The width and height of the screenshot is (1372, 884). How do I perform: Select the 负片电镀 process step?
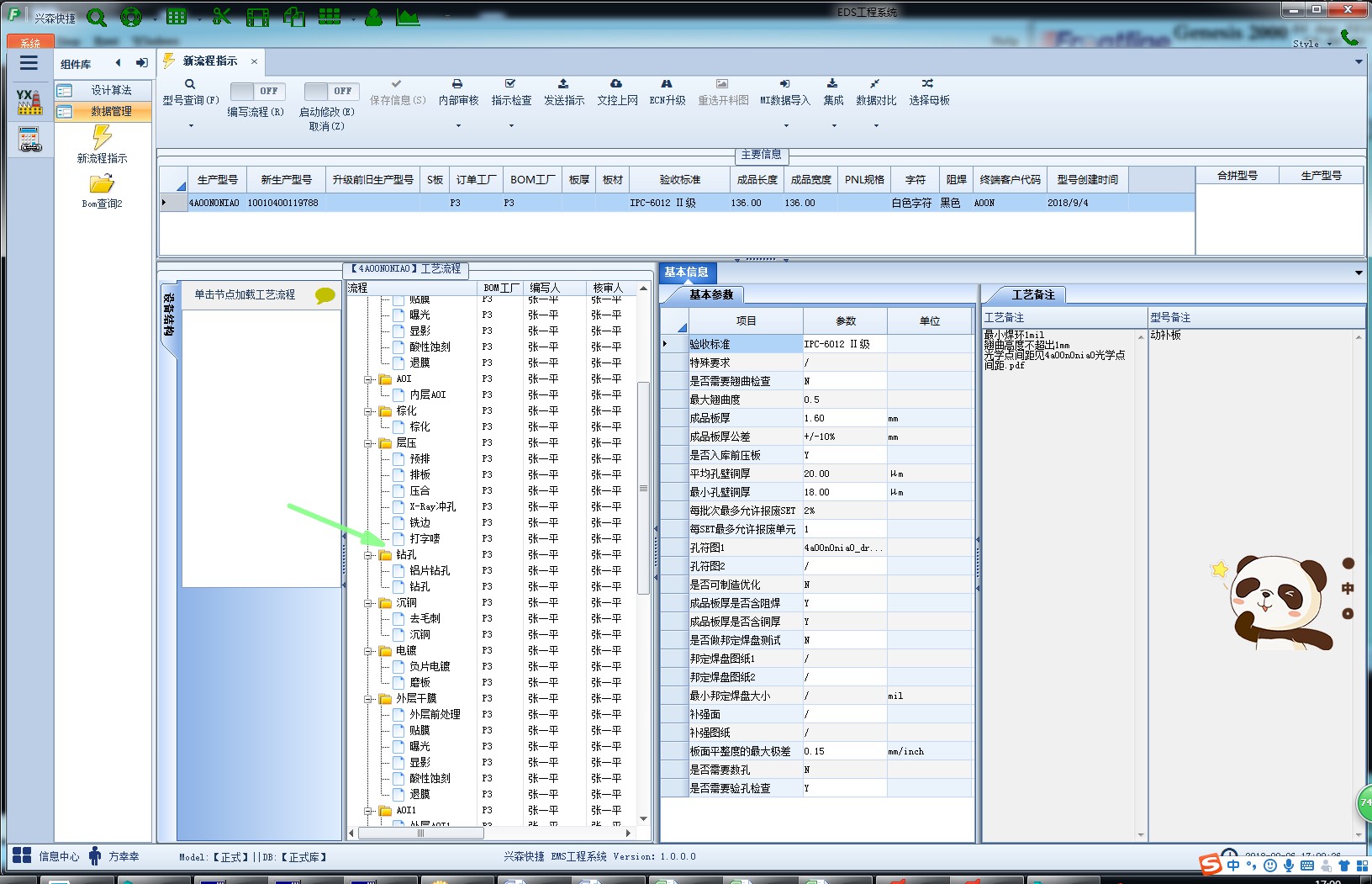(x=429, y=666)
